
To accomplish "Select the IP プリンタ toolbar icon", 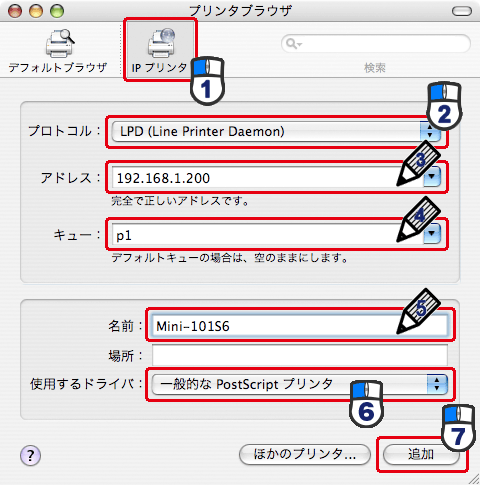I will point(161,43).
